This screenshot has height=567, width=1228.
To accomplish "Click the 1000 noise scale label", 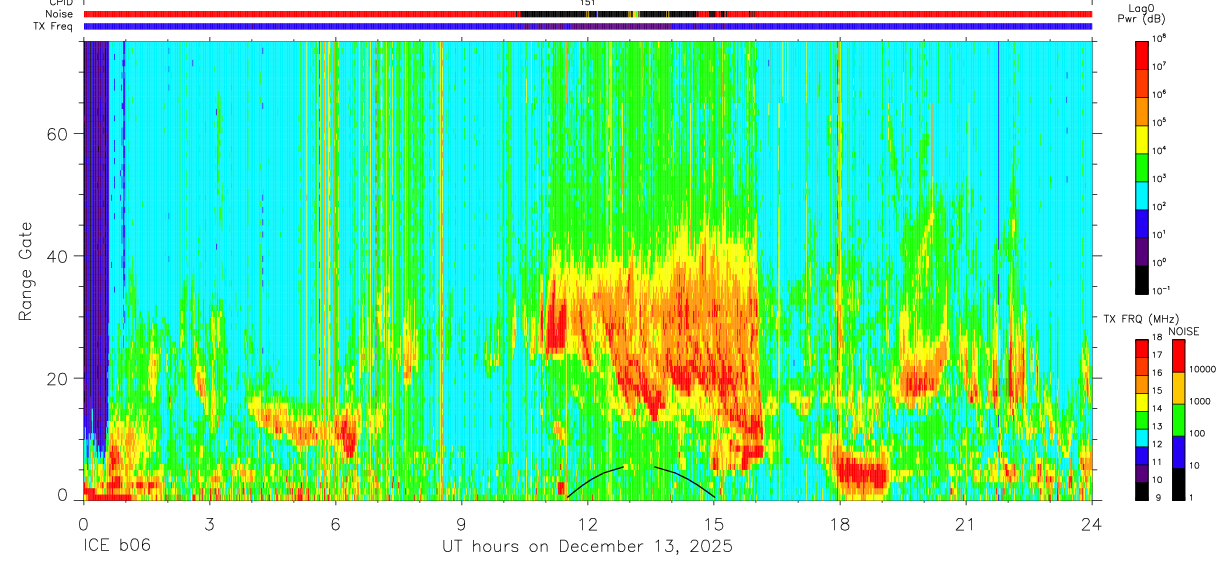I will [1200, 402].
